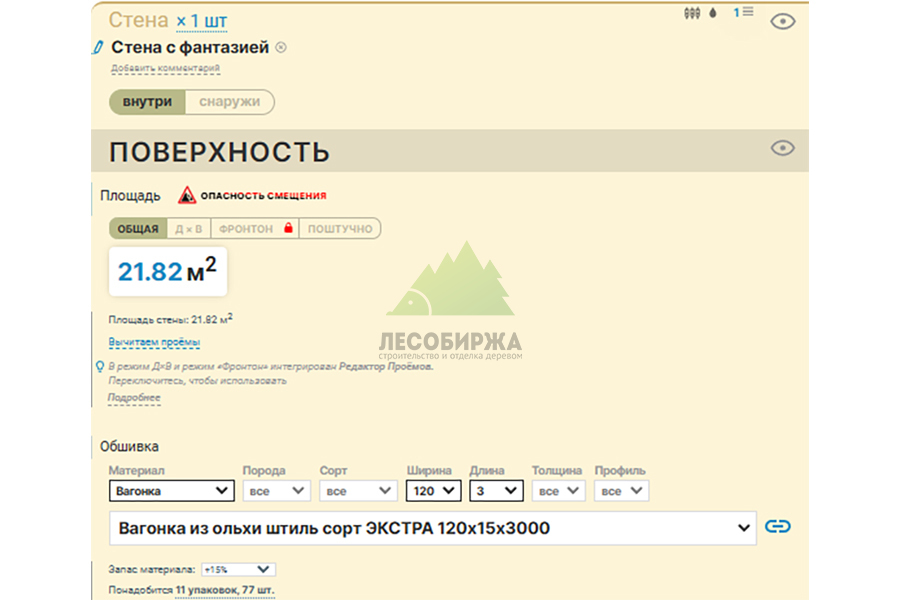The width and height of the screenshot is (900, 600).
Task: Open the numbered list icon beside the droplet
Action: [x=746, y=12]
